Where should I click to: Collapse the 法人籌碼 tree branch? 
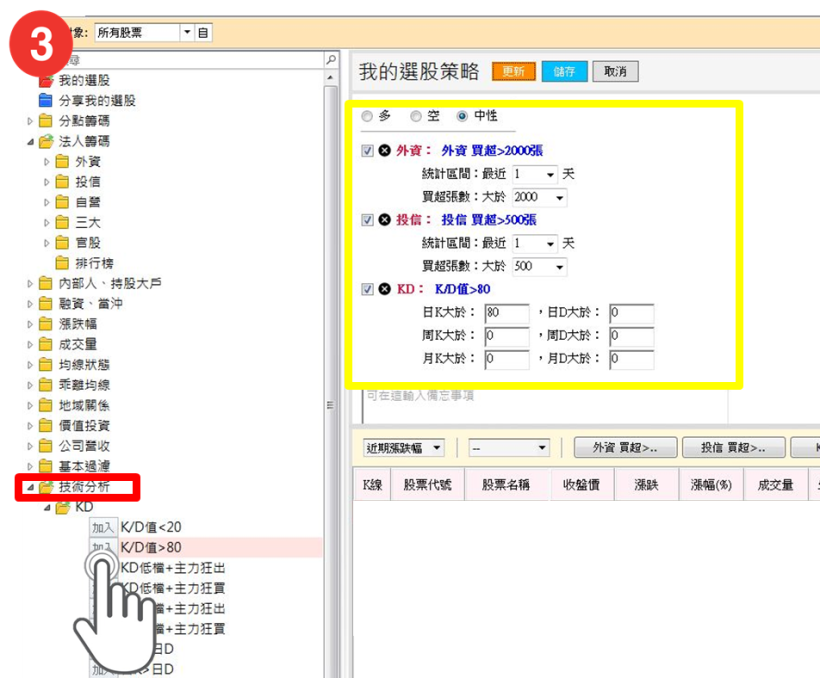[30, 141]
